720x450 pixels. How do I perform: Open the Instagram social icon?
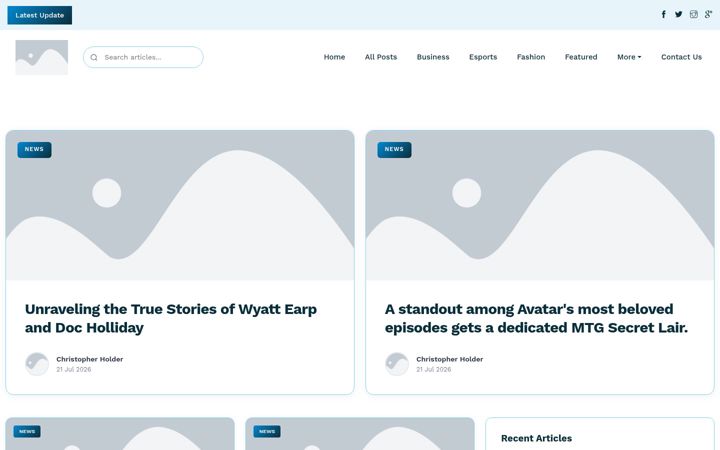click(694, 15)
